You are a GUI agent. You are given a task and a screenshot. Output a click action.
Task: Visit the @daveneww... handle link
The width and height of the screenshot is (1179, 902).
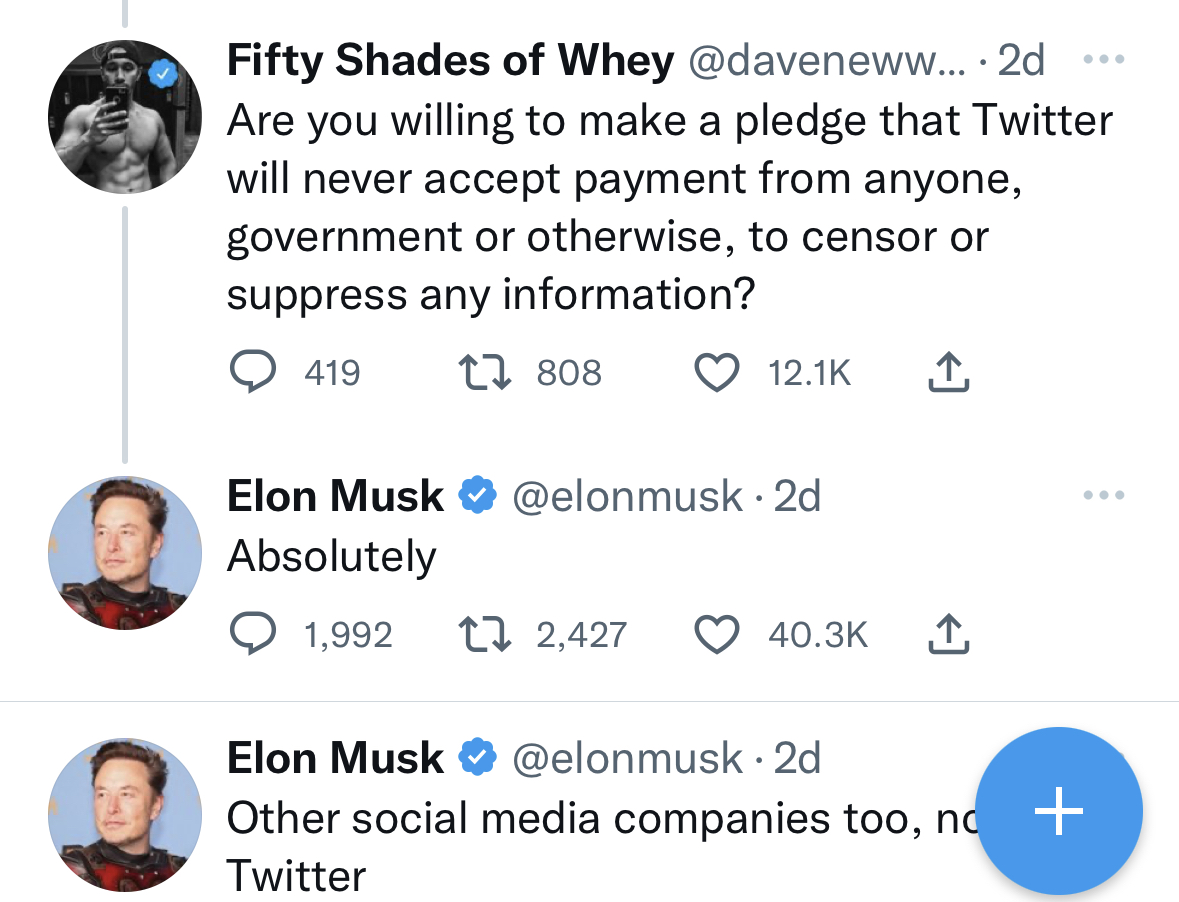(x=826, y=61)
